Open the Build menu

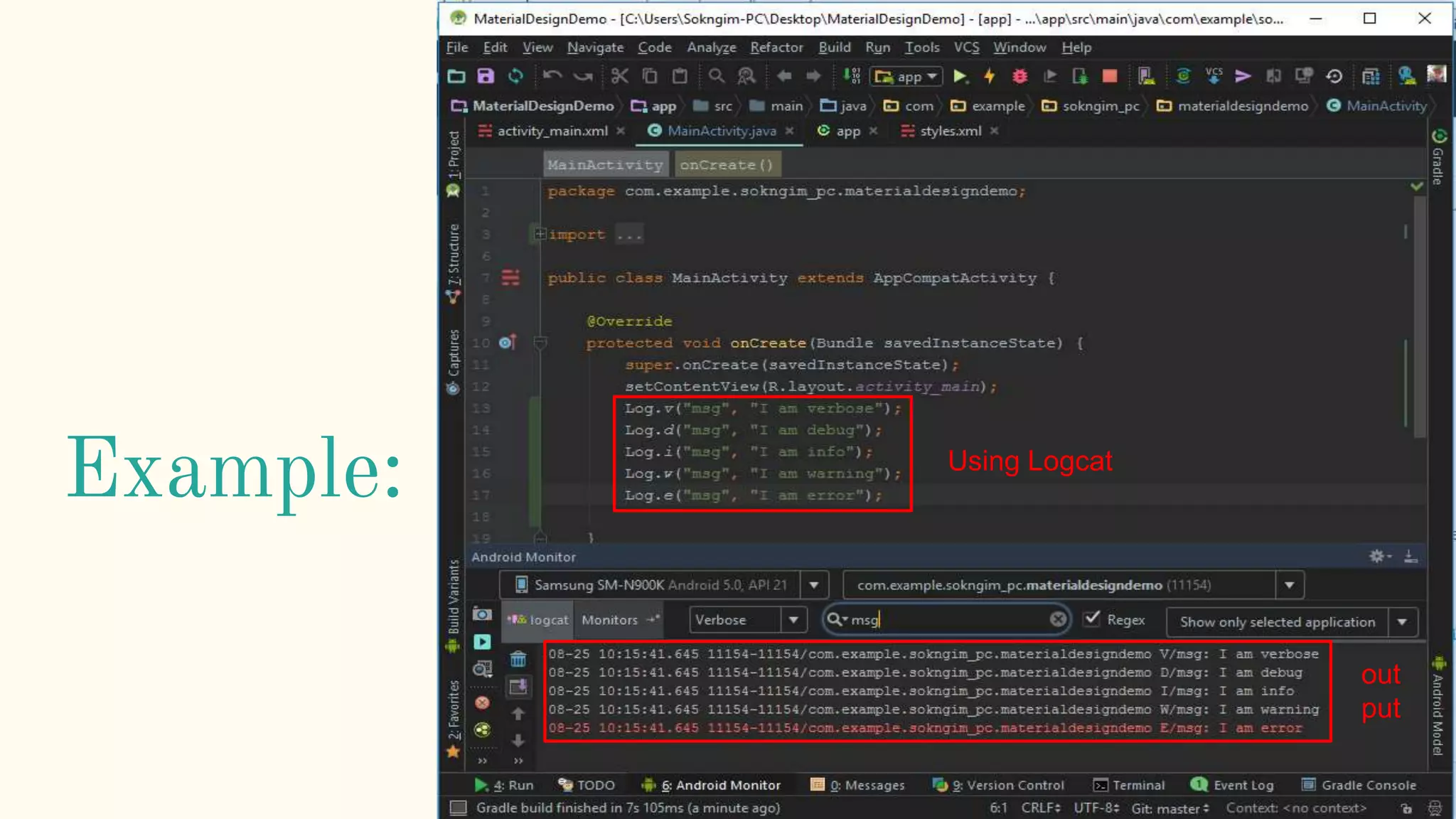point(834,47)
